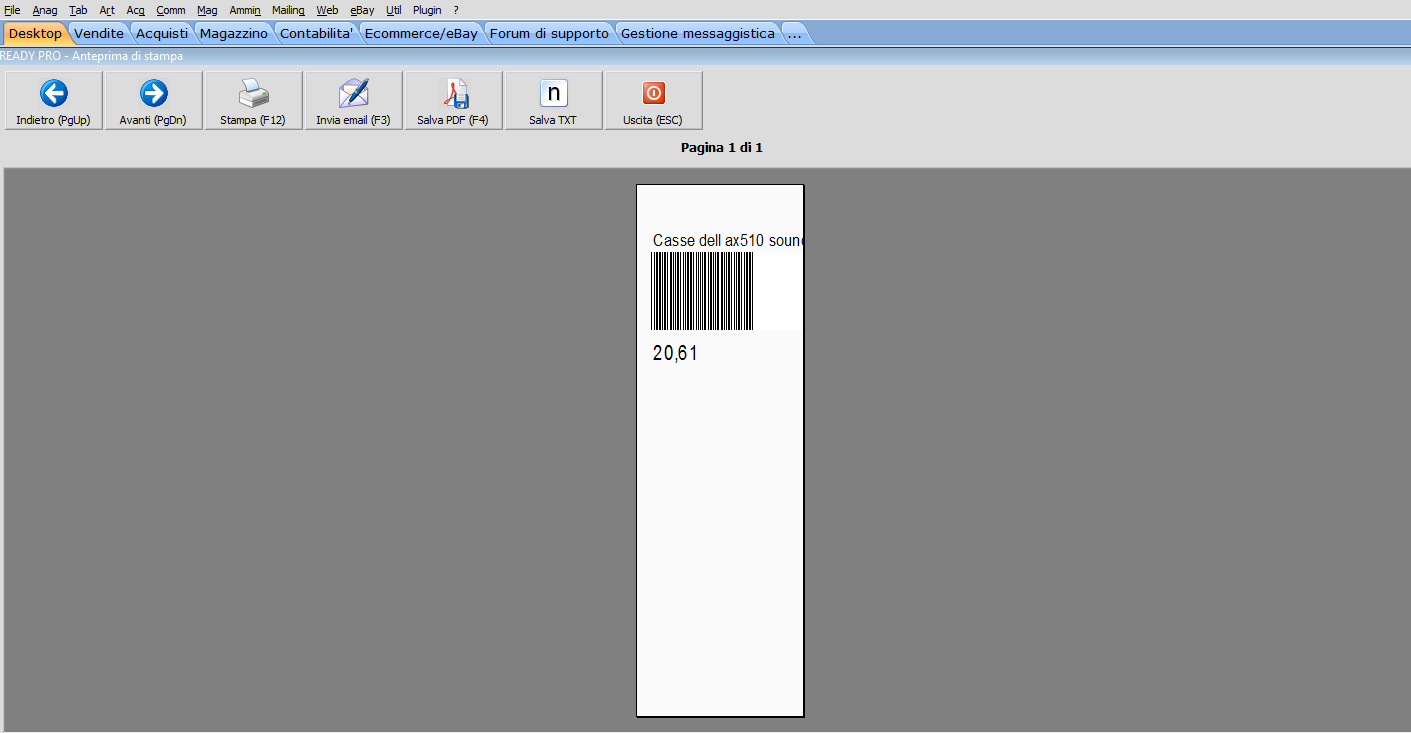Switch to the Contabilita' tab
This screenshot has height=733, width=1411.
pyautogui.click(x=317, y=33)
